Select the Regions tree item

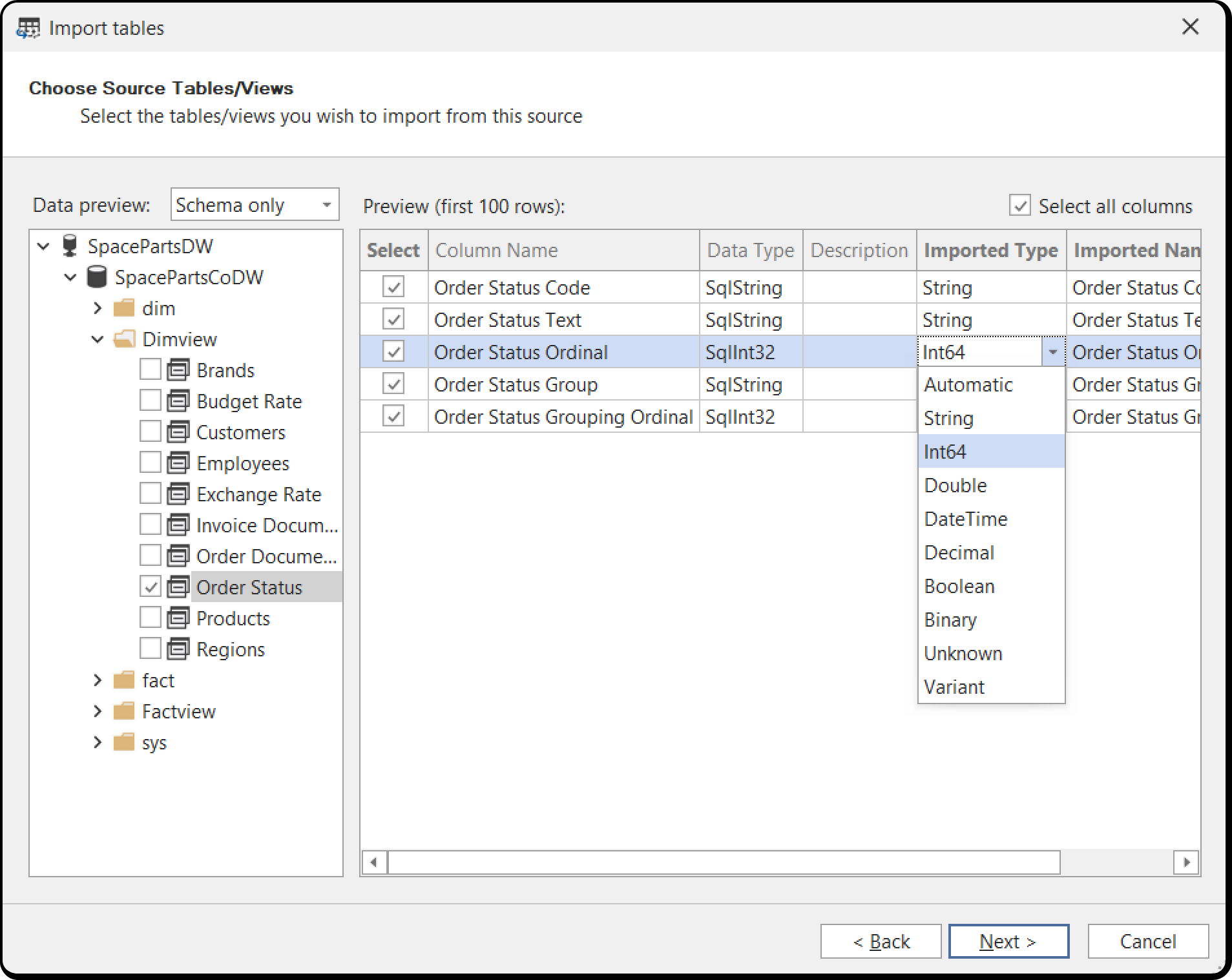(230, 649)
